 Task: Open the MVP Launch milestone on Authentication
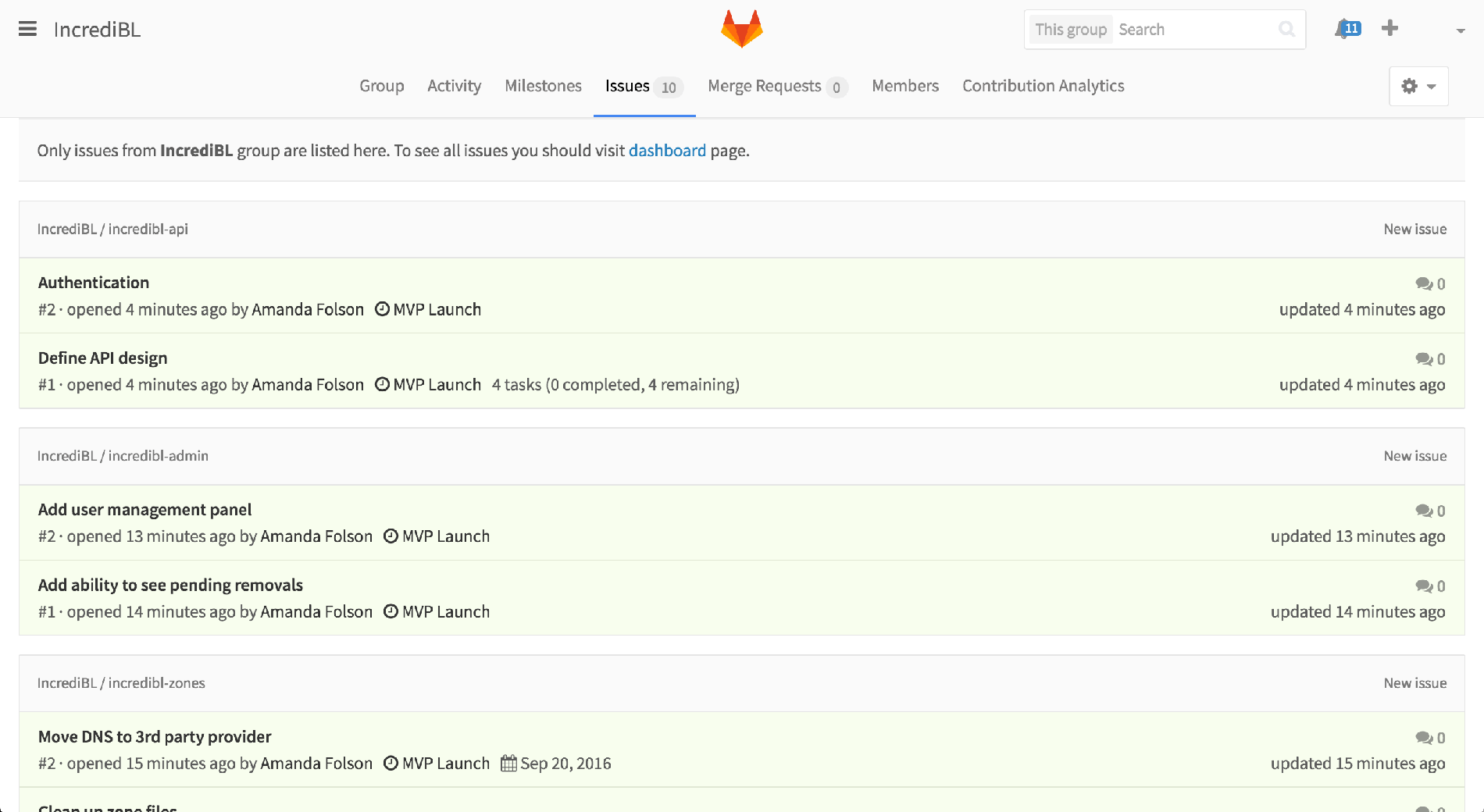[x=437, y=309]
